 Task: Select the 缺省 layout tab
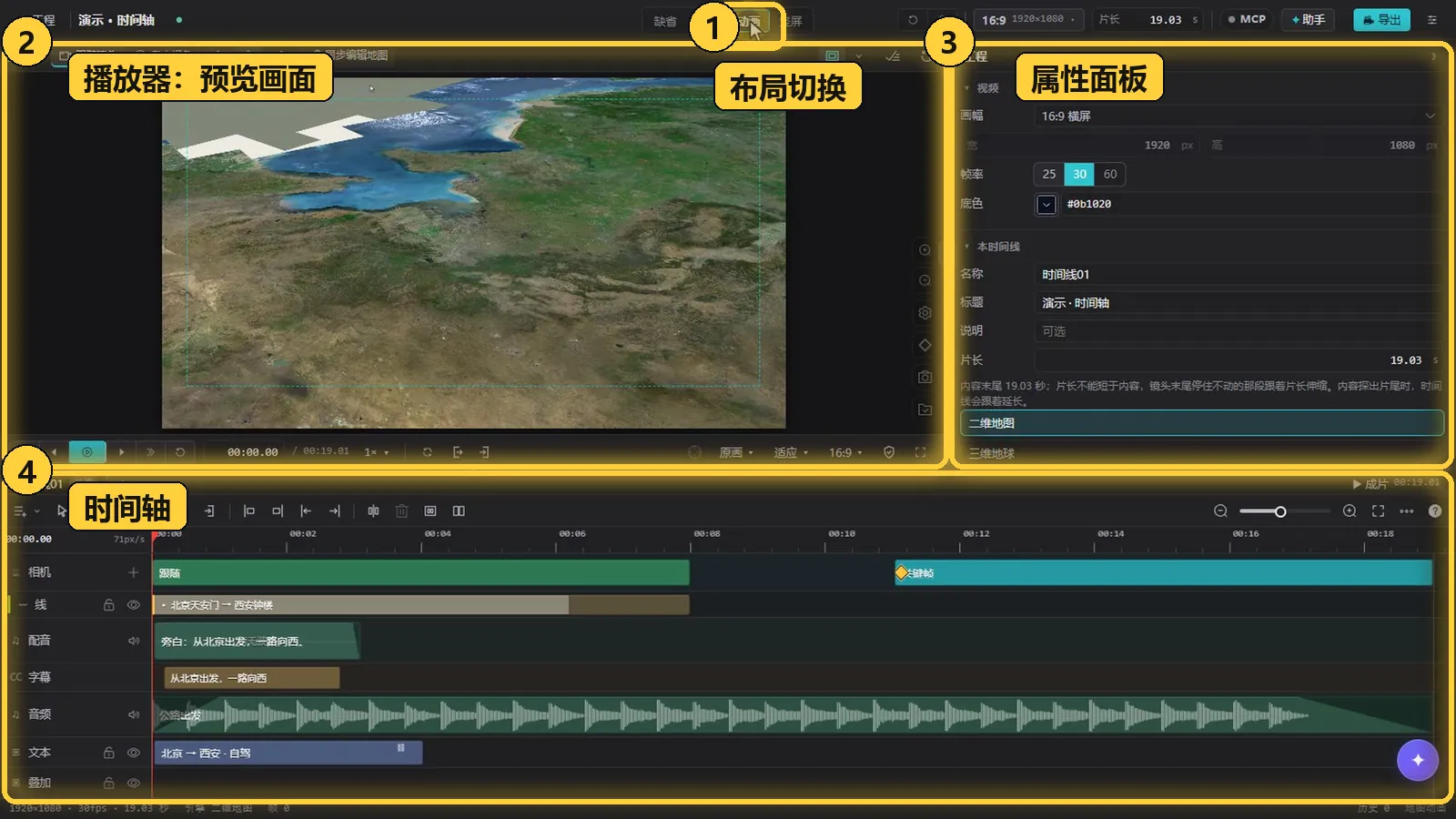click(665, 21)
